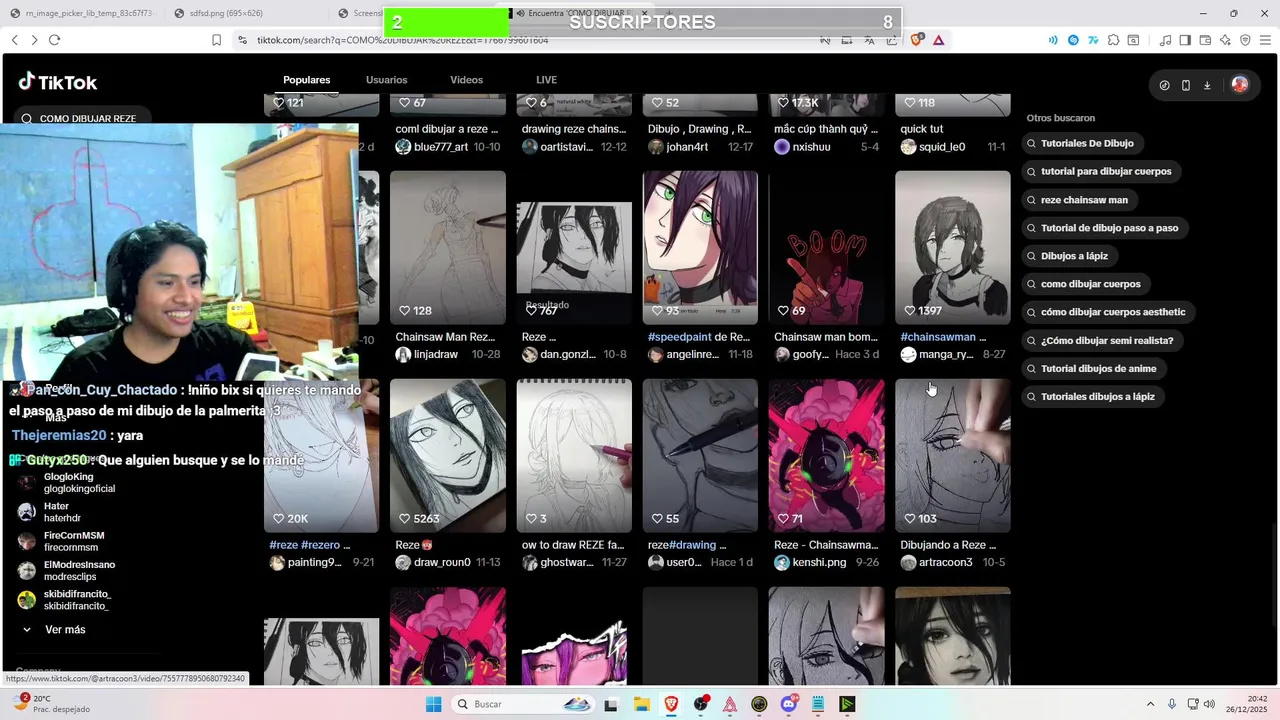Click the taskbar clock showing 20:42
Image resolution: width=1280 pixels, height=720 pixels.
tap(1258, 704)
